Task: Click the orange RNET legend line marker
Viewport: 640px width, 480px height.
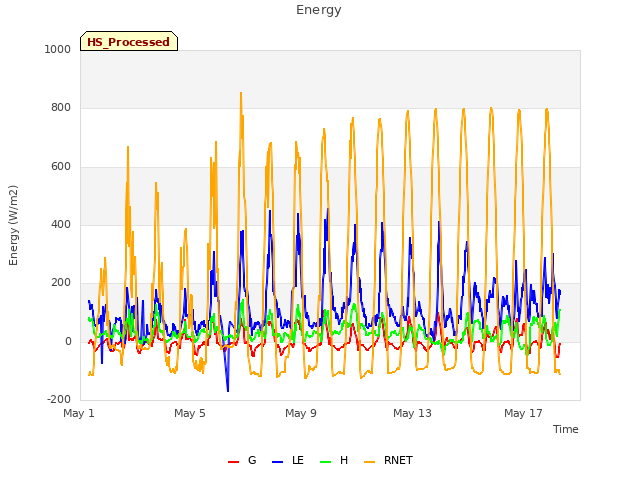Action: pos(369,462)
